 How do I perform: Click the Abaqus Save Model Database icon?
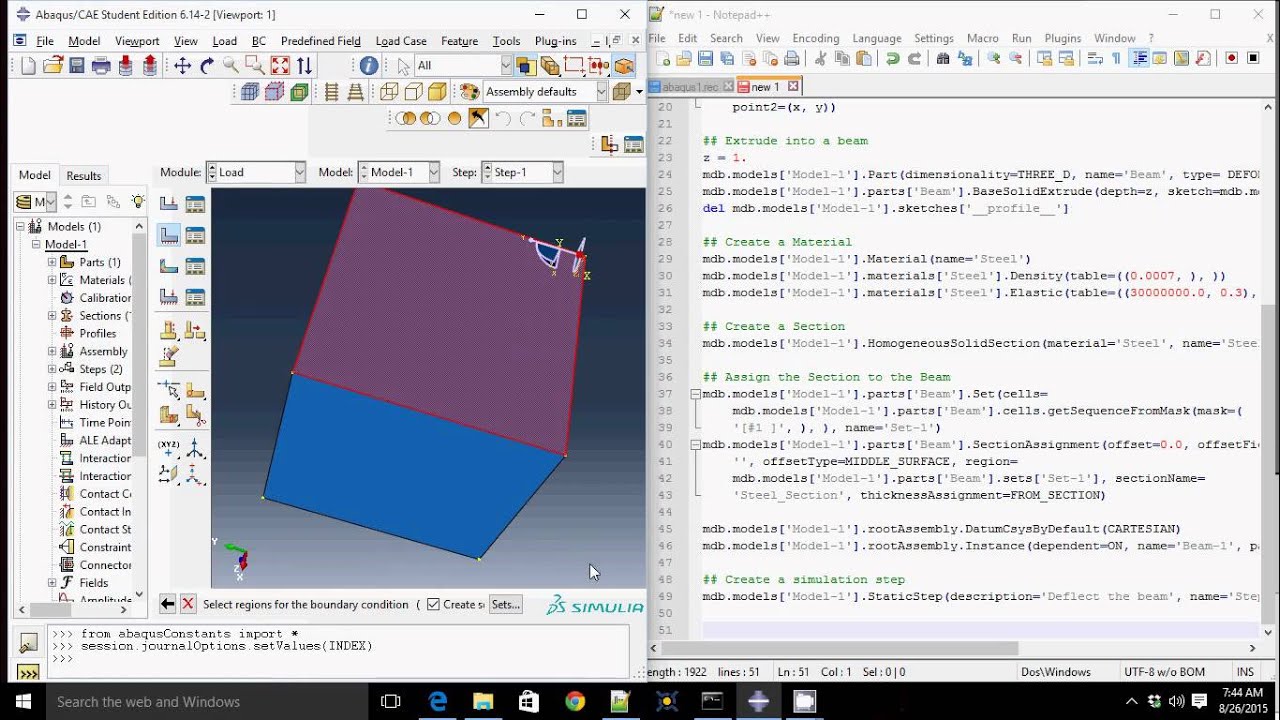pos(76,66)
